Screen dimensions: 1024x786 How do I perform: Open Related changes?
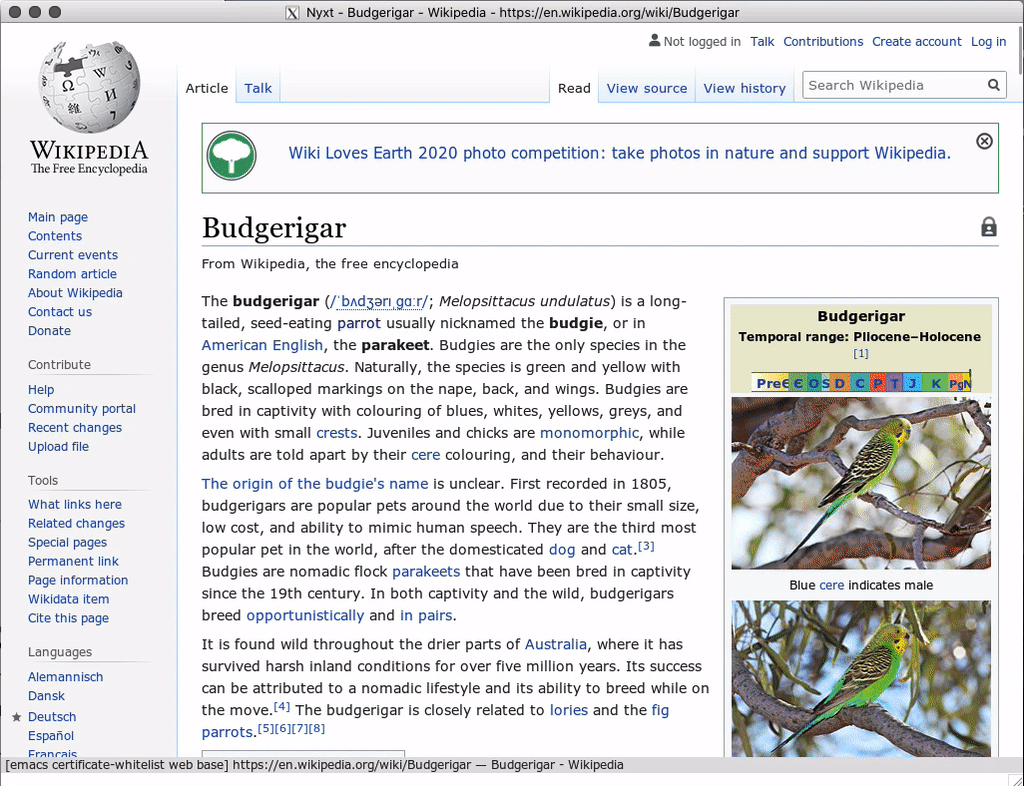(x=76, y=524)
